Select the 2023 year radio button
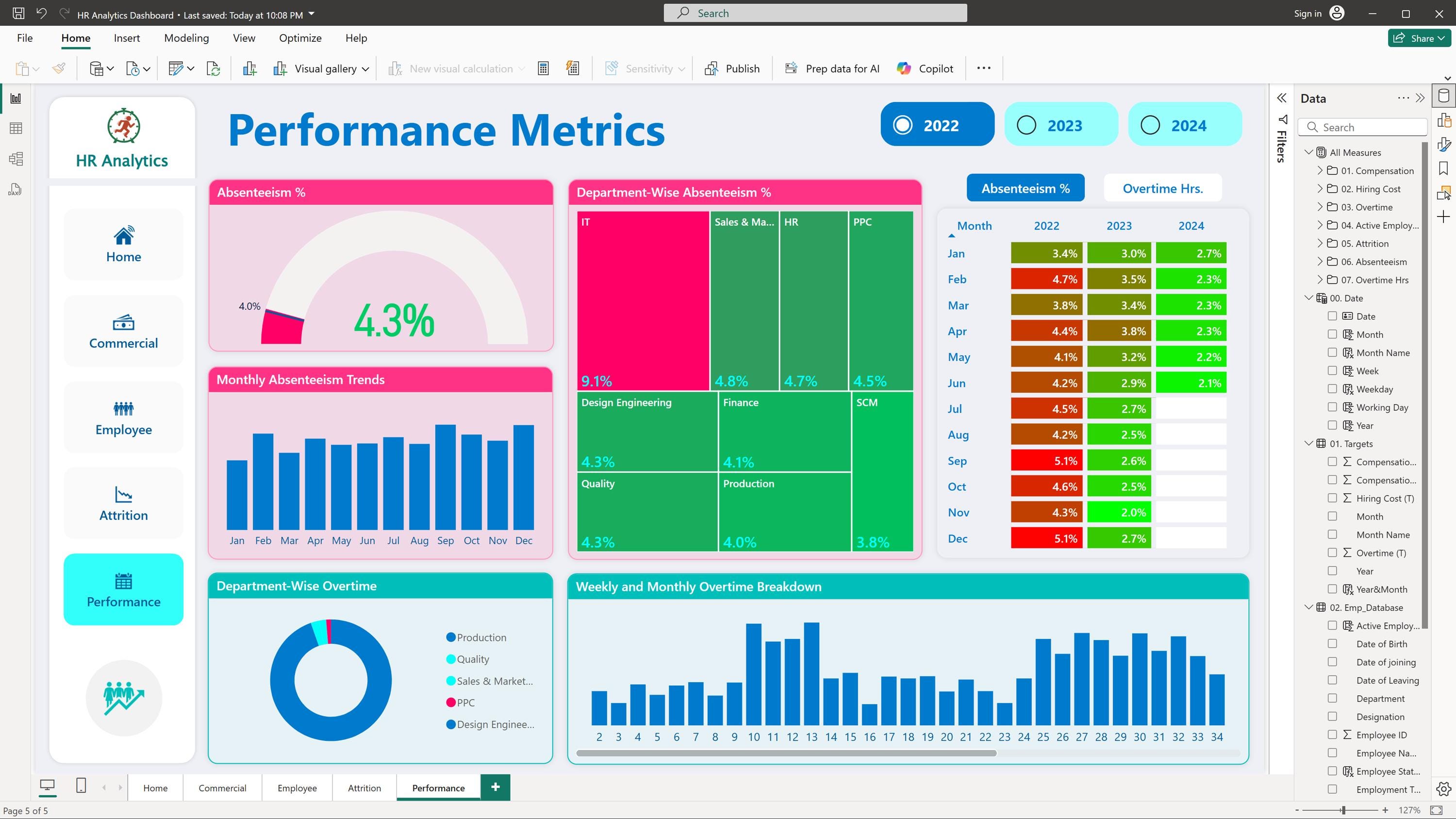1456x819 pixels. [x=1026, y=125]
